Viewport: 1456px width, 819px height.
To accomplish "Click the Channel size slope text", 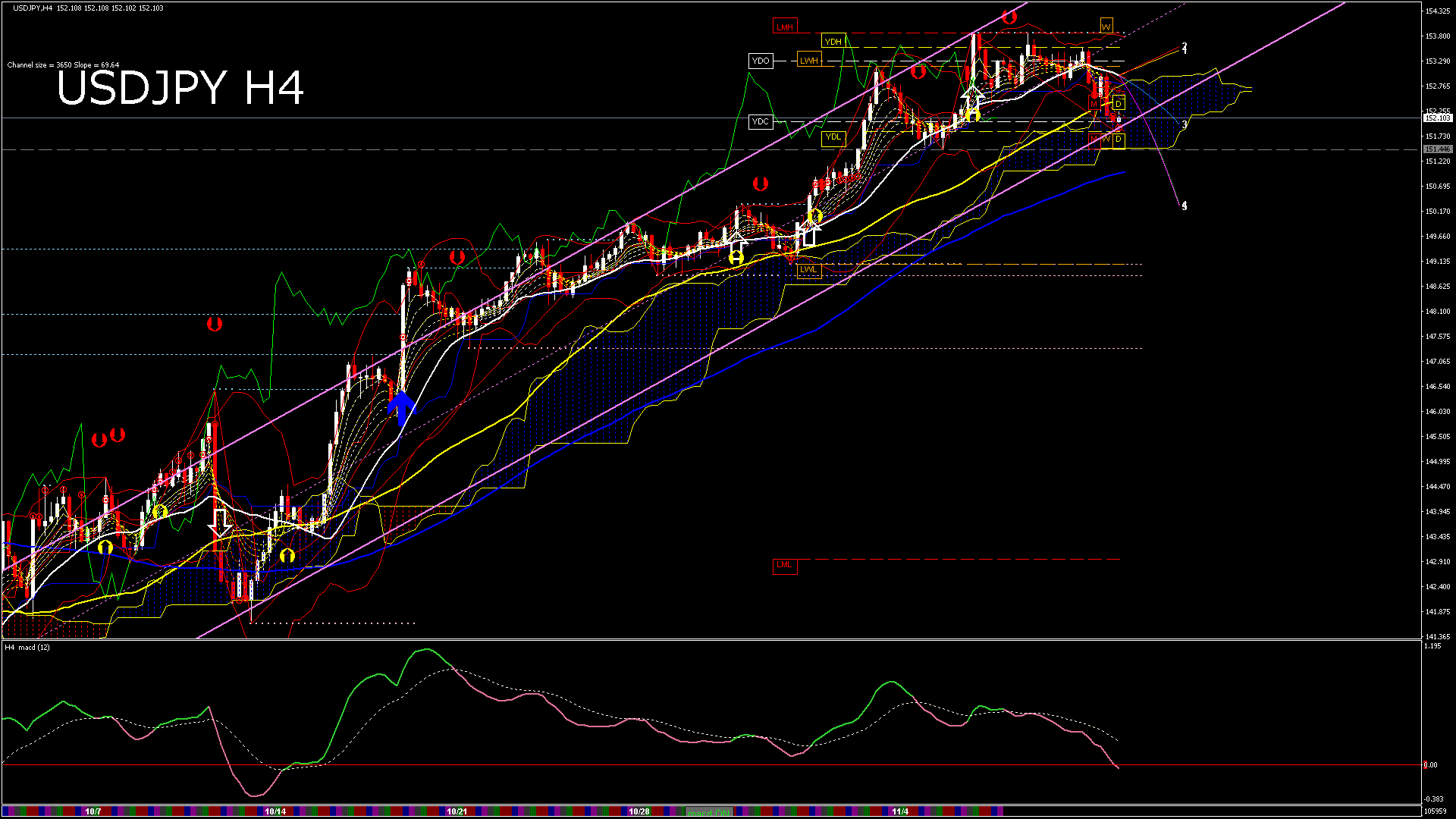I will click(63, 65).
